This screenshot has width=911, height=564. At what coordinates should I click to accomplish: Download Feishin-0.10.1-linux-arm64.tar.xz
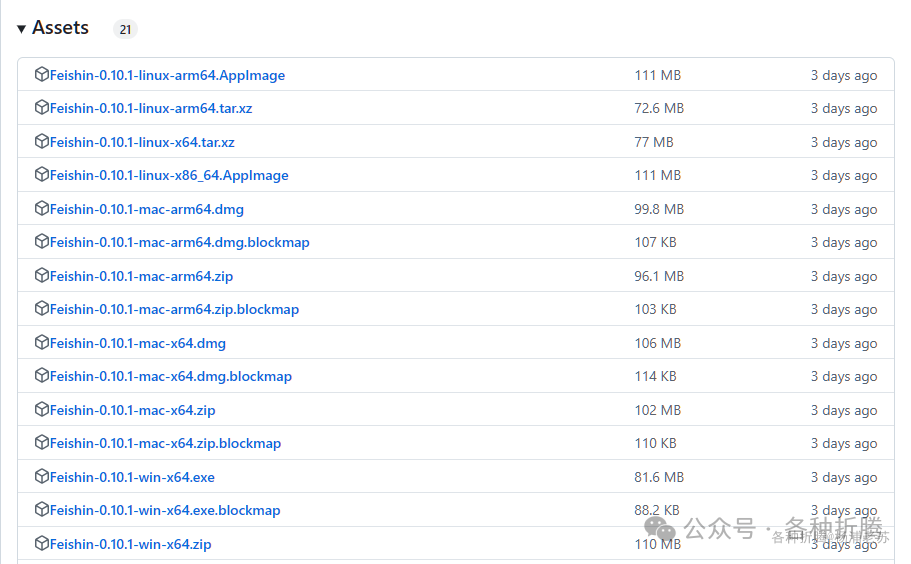click(151, 109)
